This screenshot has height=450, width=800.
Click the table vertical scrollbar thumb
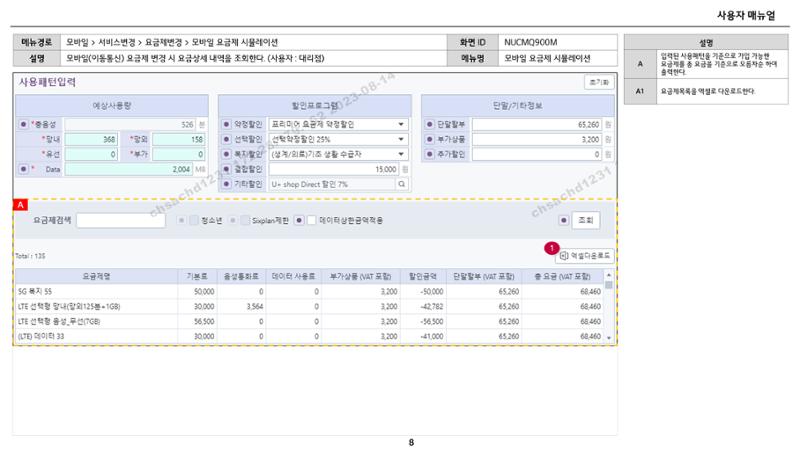click(x=609, y=285)
